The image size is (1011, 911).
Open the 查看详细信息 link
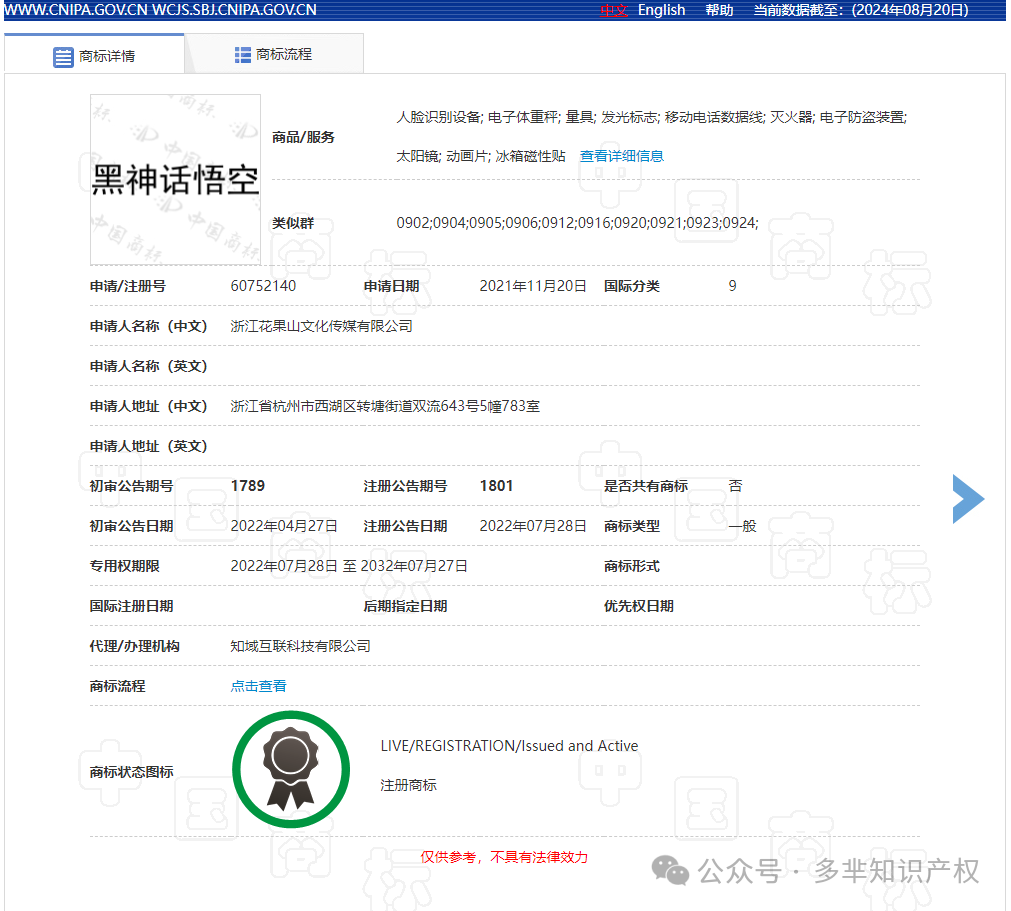click(622, 156)
